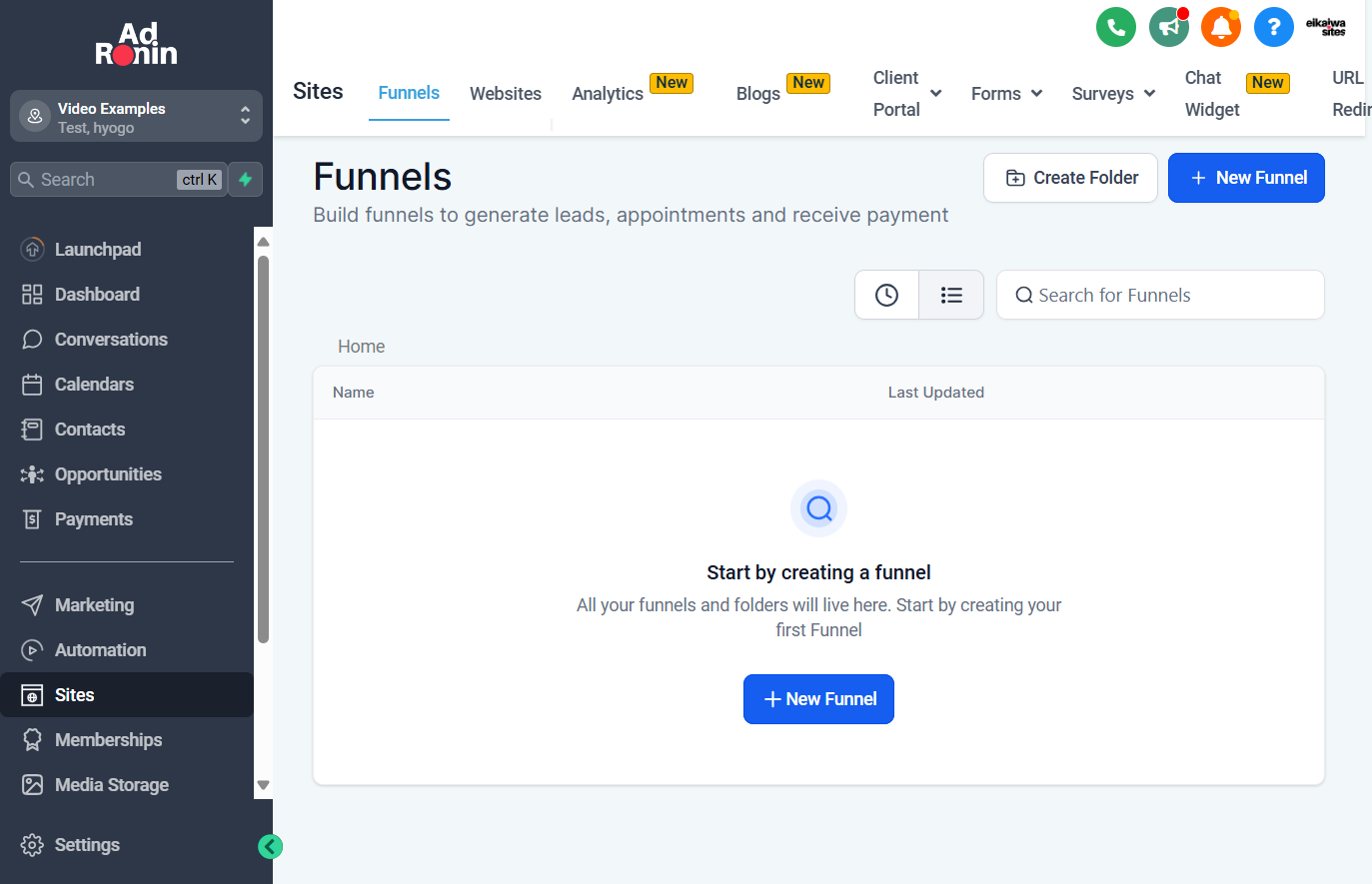
Task: Open Calendars in the sidebar
Action: point(127,385)
